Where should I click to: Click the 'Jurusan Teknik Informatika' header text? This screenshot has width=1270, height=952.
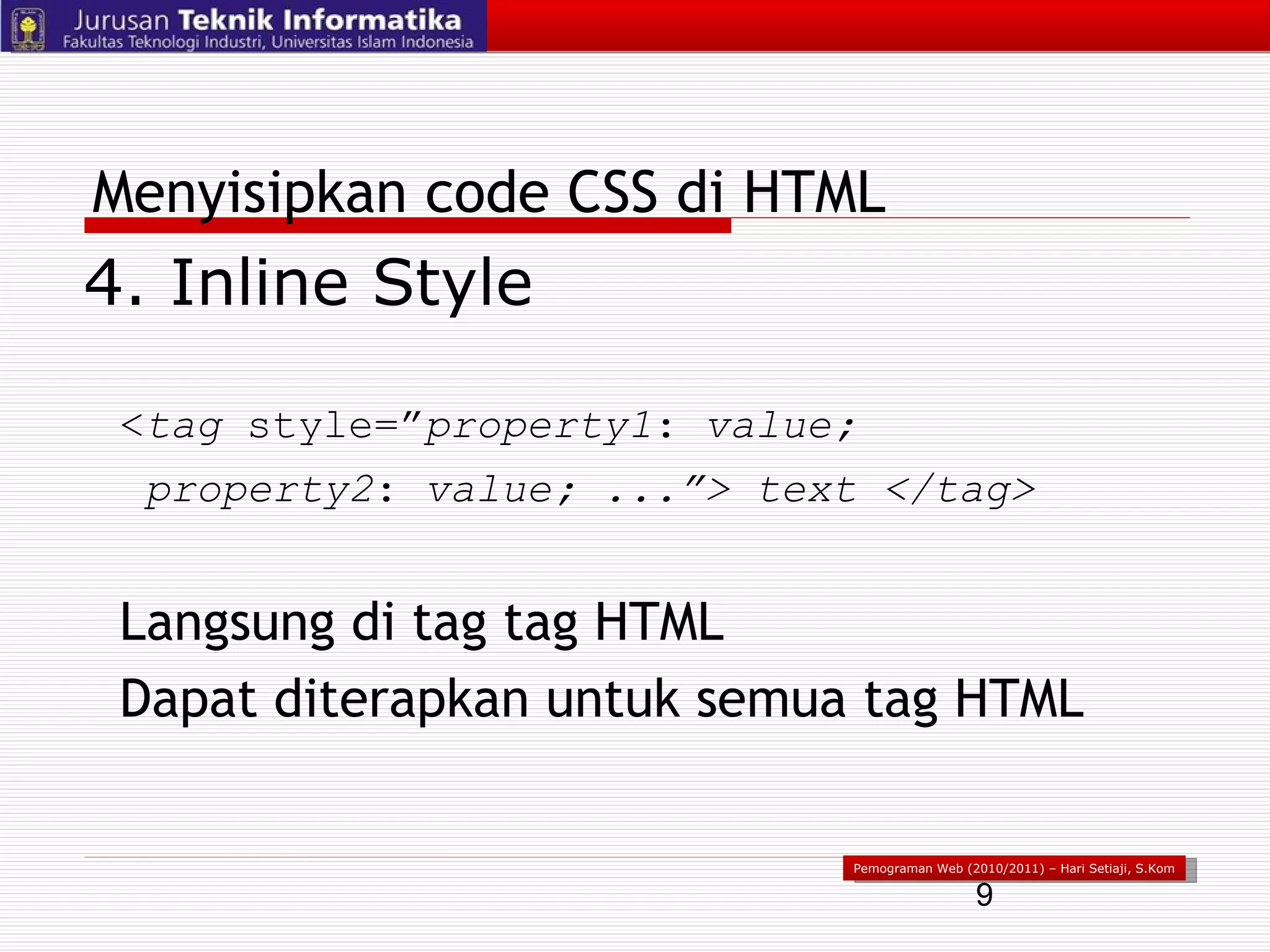268,20
